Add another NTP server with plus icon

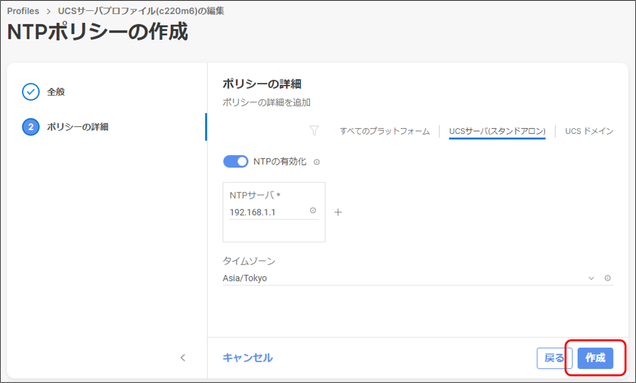coord(338,212)
